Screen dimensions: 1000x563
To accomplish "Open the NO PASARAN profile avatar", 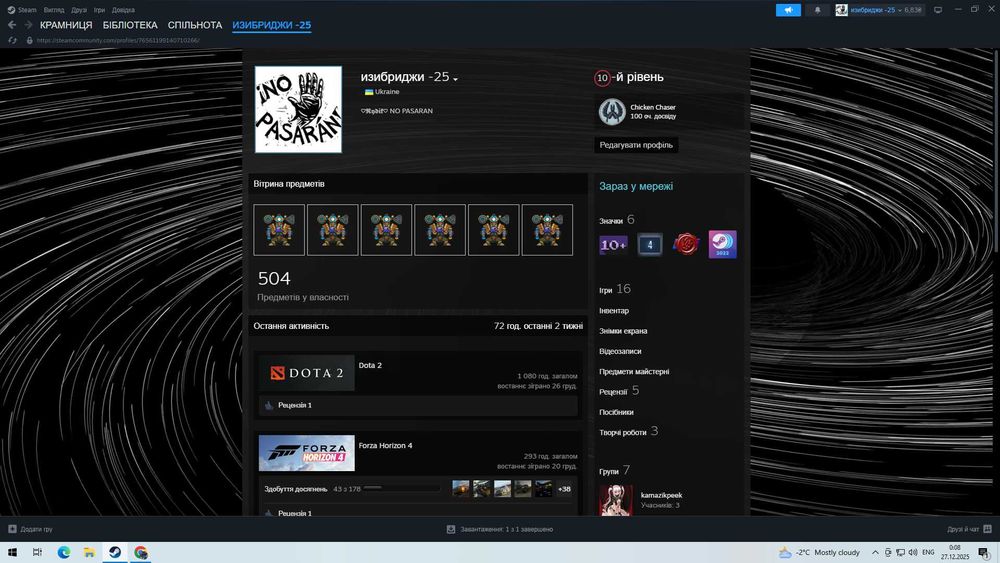I will click(298, 110).
